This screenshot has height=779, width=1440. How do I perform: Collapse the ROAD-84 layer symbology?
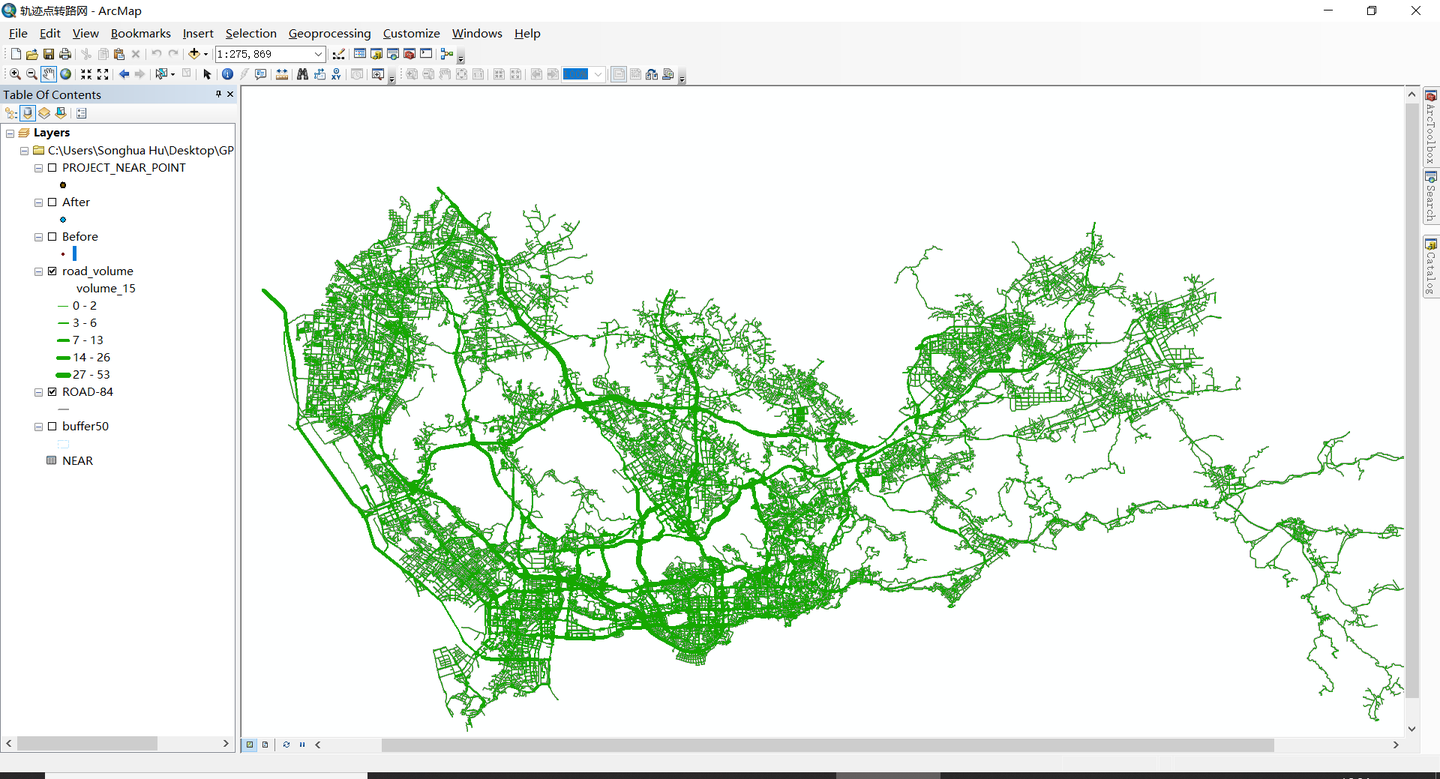point(38,392)
